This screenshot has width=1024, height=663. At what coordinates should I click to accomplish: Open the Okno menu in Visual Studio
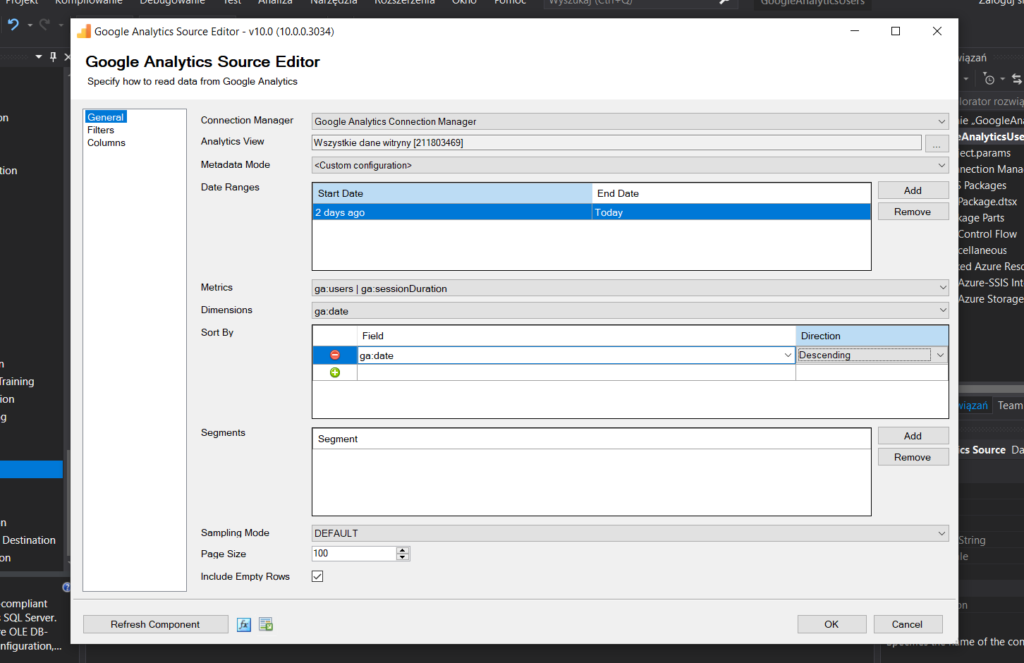(464, 3)
